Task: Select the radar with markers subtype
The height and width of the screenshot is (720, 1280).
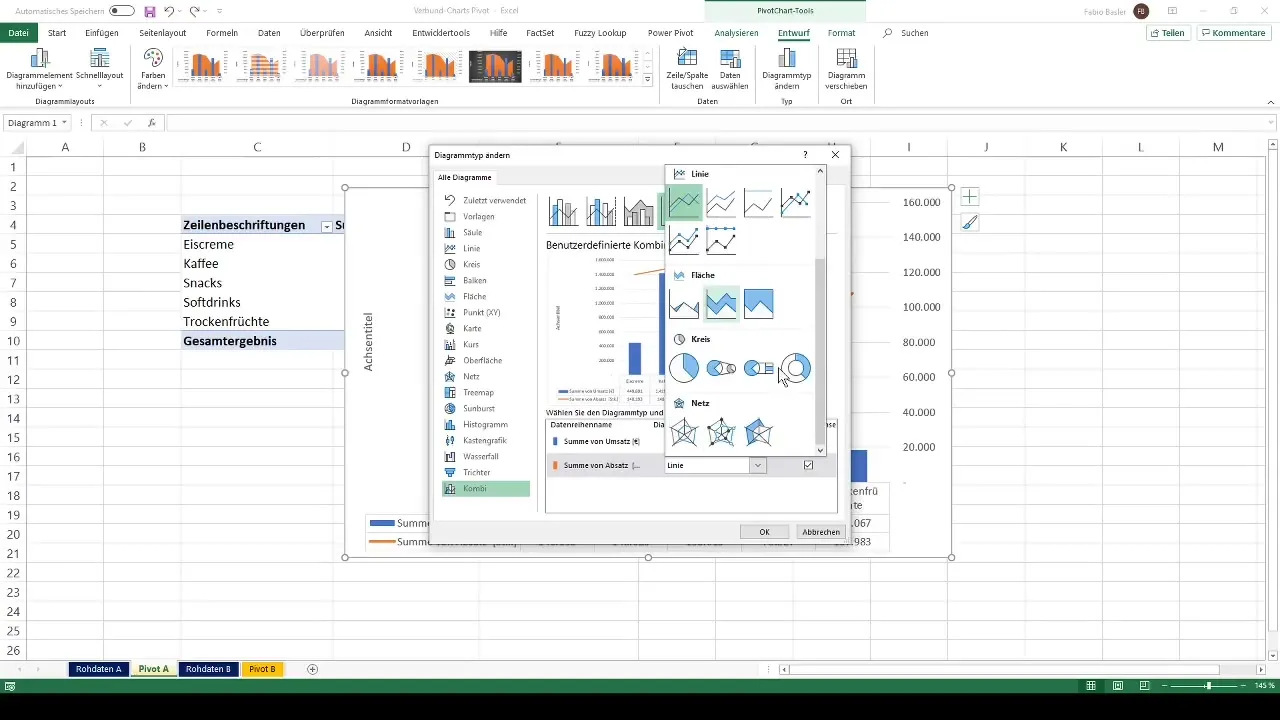Action: click(721, 432)
